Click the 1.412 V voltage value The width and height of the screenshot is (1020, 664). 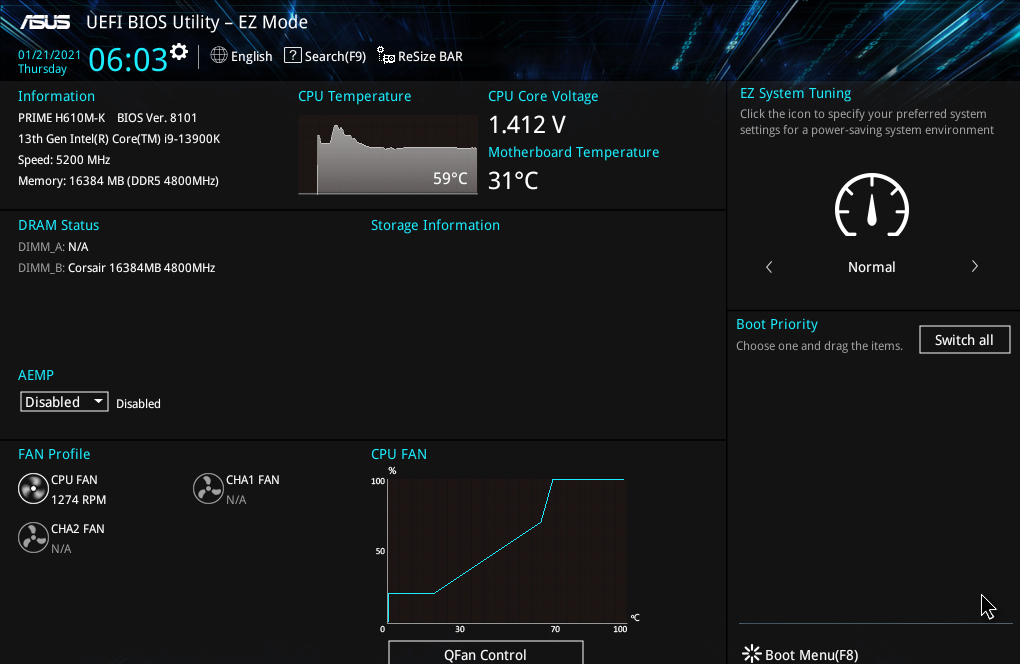click(x=527, y=124)
